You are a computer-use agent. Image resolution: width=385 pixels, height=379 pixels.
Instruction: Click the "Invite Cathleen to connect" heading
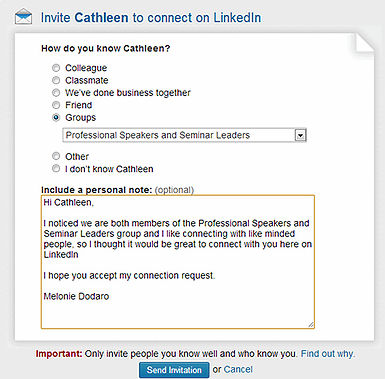tap(151, 18)
